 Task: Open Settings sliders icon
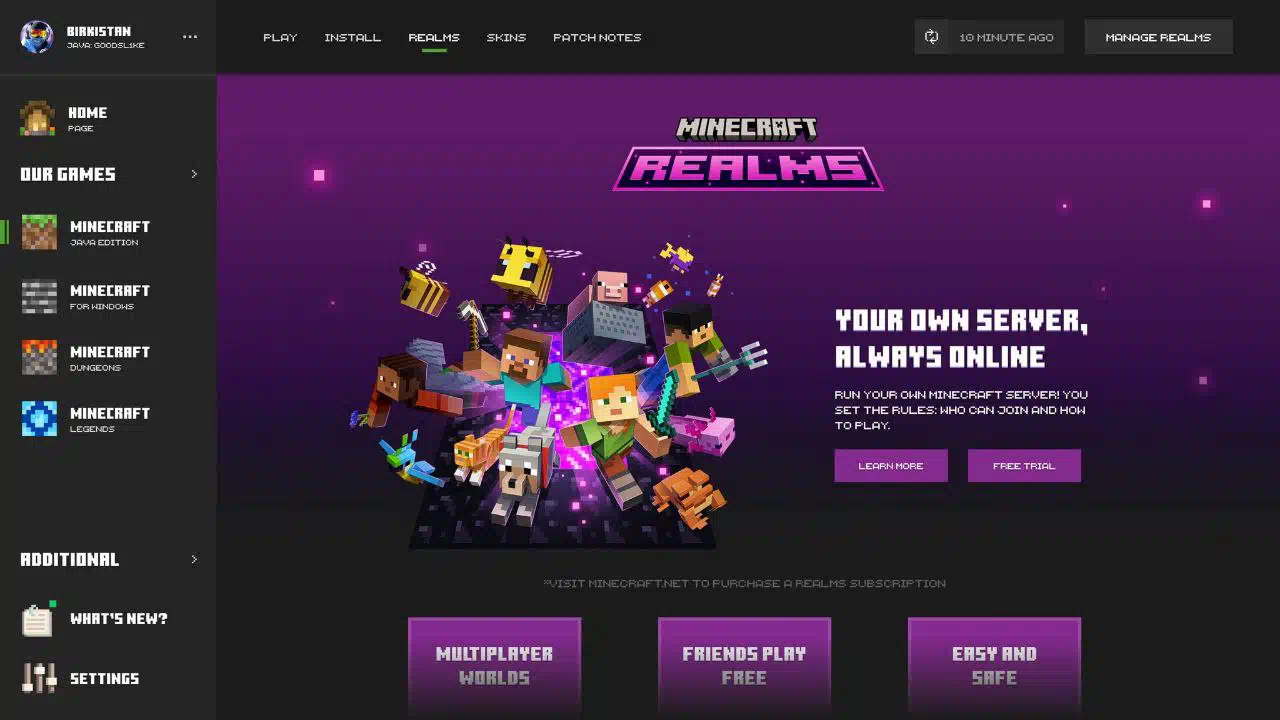40,678
